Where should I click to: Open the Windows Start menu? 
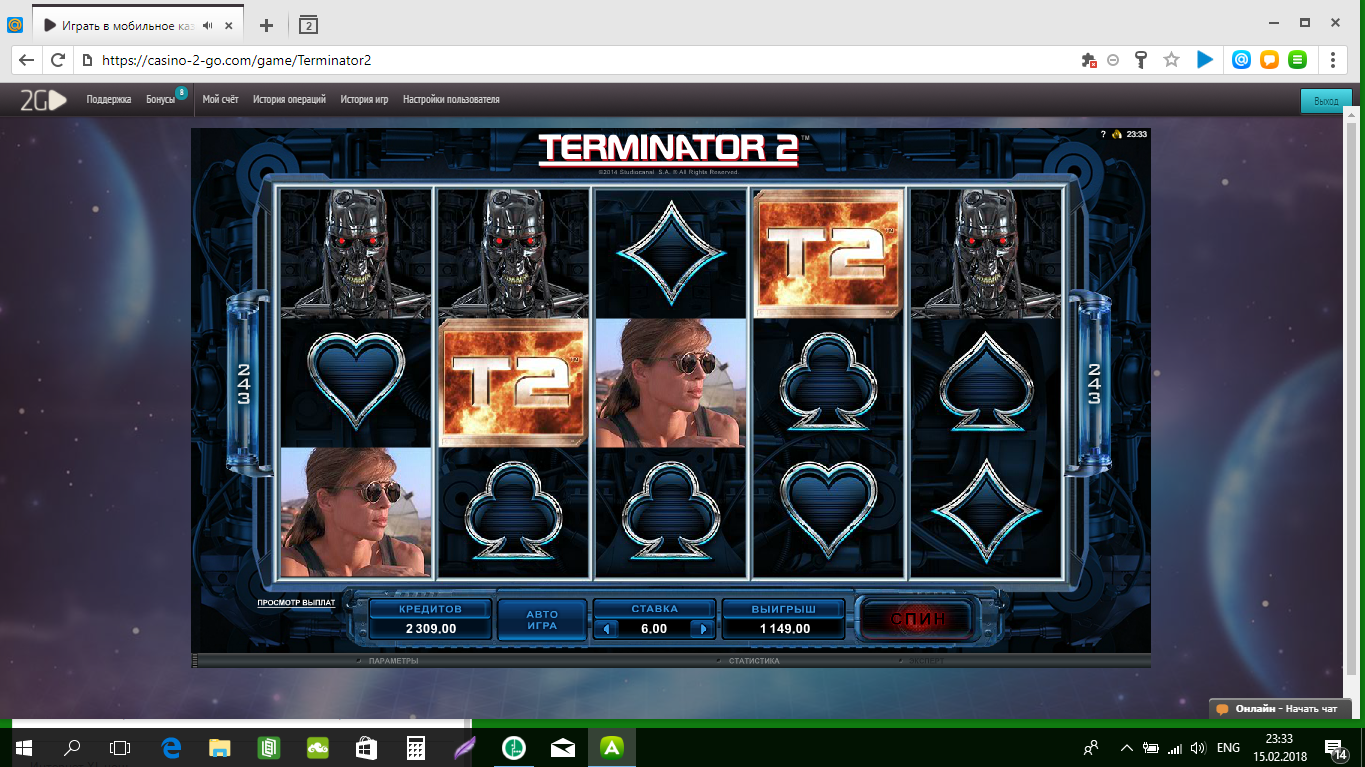[23, 747]
